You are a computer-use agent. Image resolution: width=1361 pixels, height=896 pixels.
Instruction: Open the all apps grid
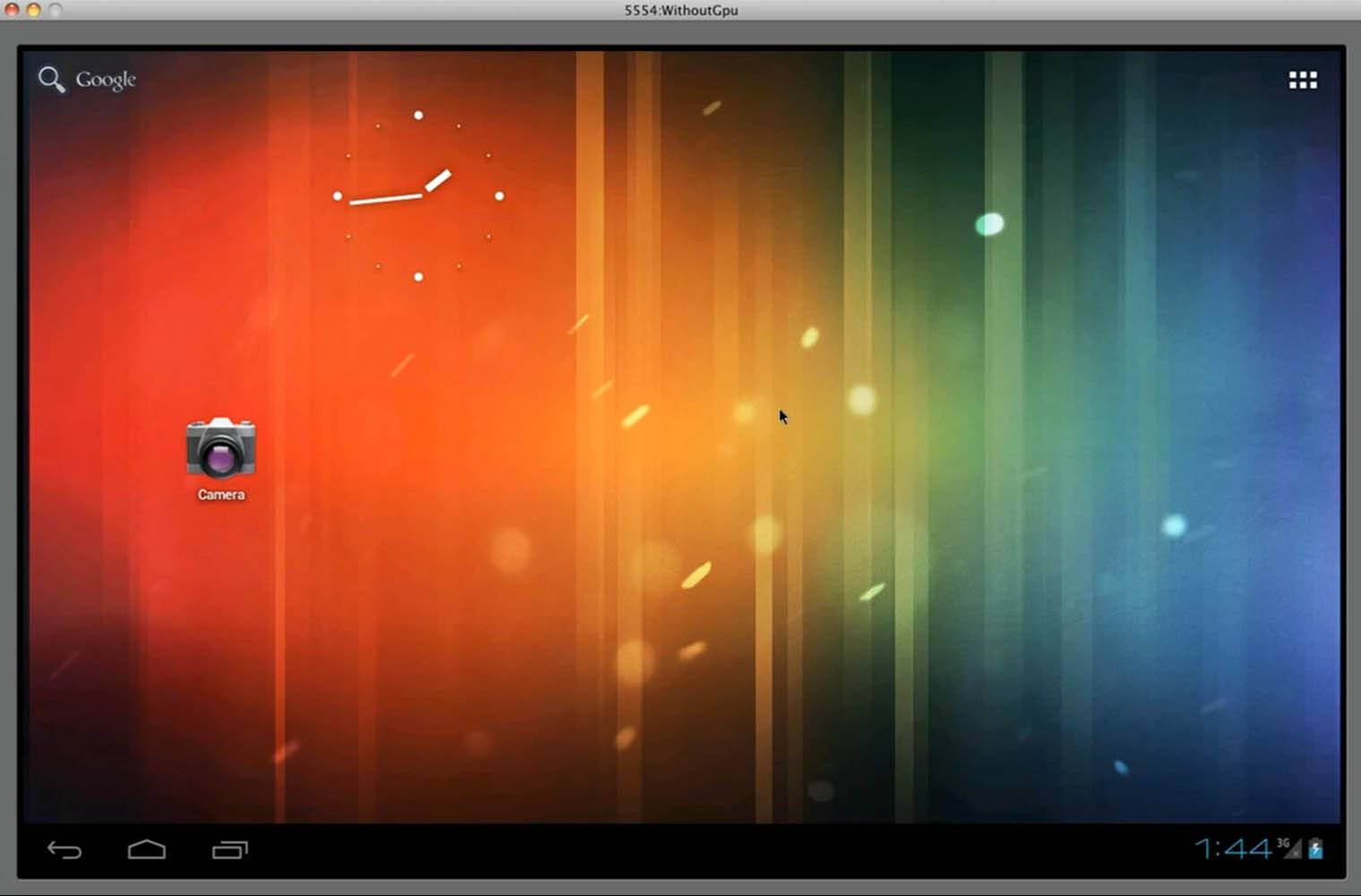coord(1303,81)
